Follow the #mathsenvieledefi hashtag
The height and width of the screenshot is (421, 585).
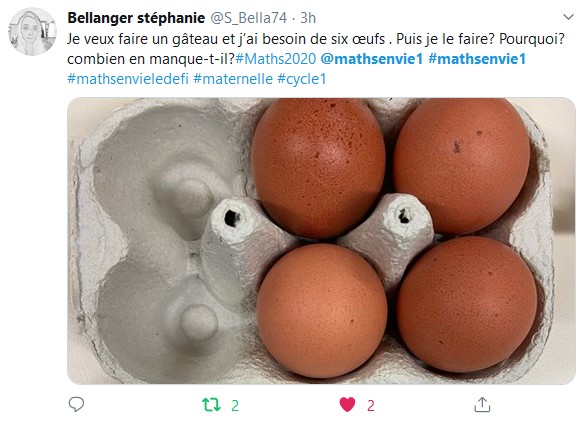click(x=128, y=79)
